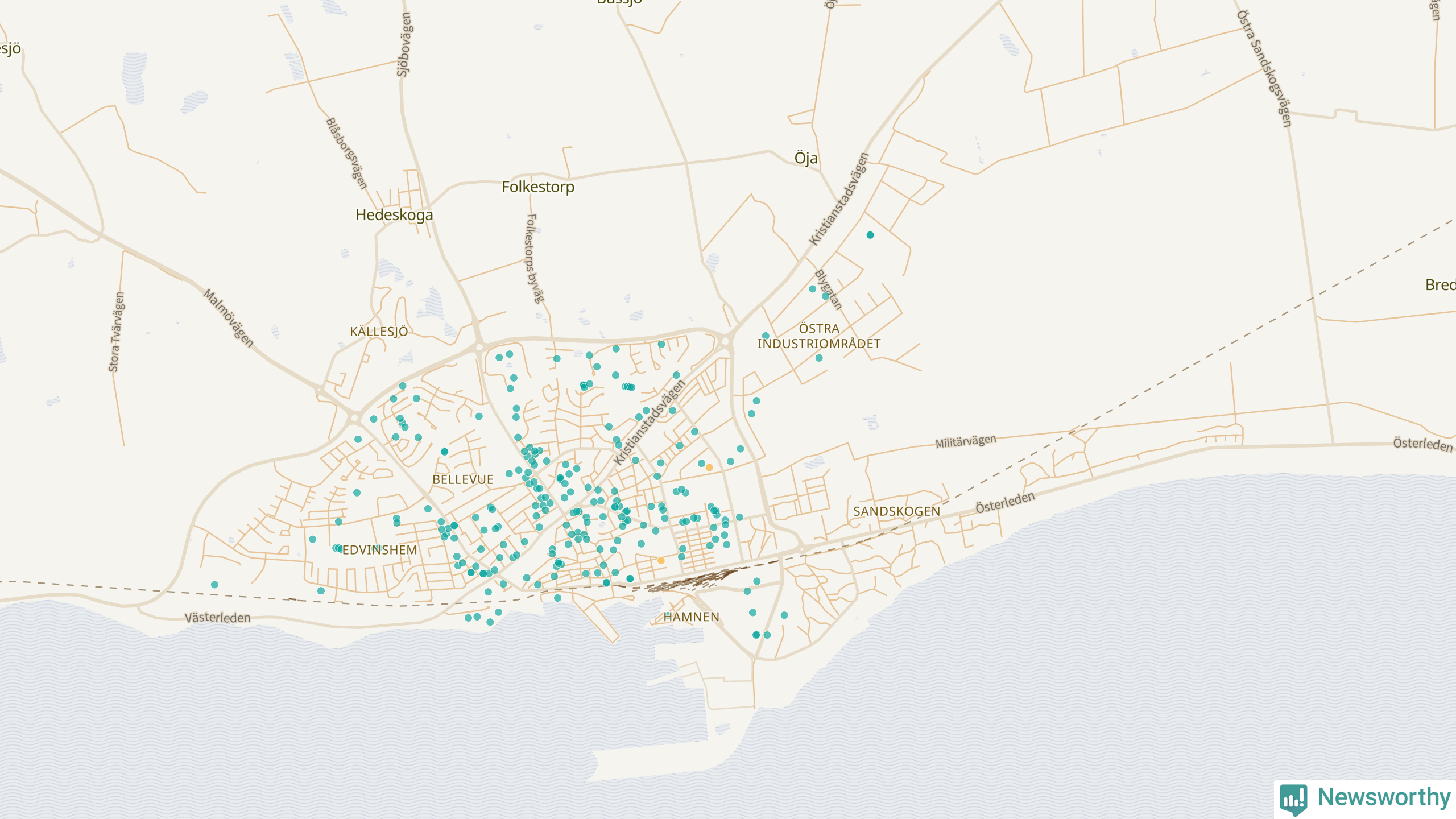Click the ÖSTRA INDUSTRIOMRÅDET label
The height and width of the screenshot is (819, 1456).
tap(819, 336)
